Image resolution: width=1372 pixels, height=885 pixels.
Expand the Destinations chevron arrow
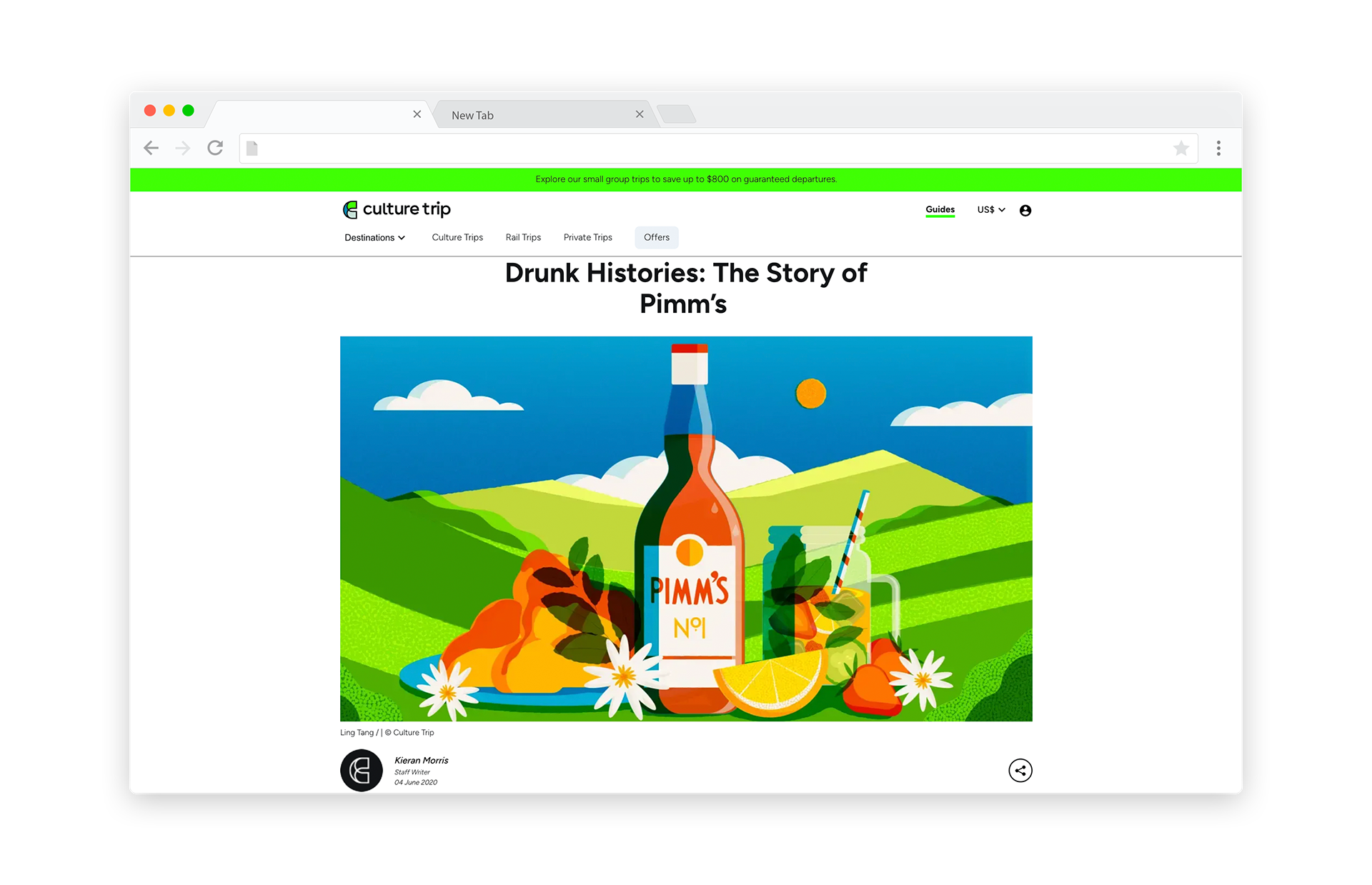pyautogui.click(x=402, y=237)
